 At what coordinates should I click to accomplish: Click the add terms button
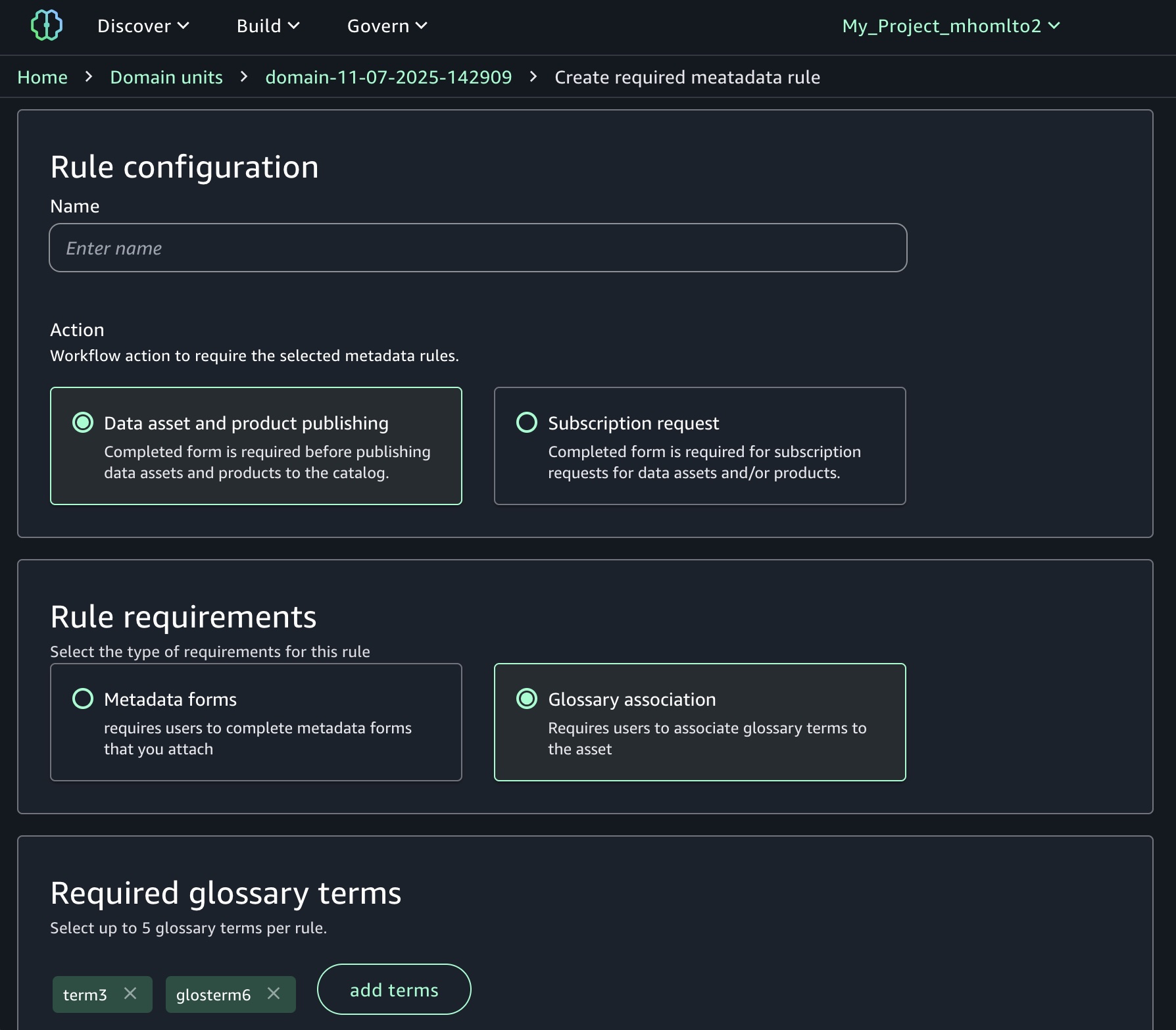(394, 989)
